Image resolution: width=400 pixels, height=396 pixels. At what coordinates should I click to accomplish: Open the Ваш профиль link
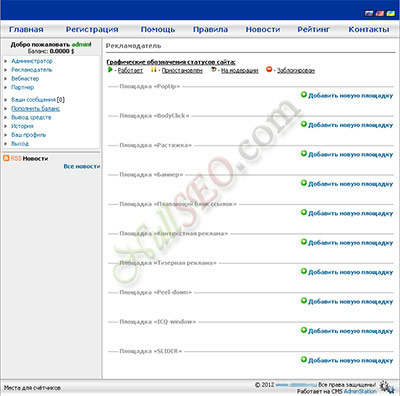tap(29, 135)
